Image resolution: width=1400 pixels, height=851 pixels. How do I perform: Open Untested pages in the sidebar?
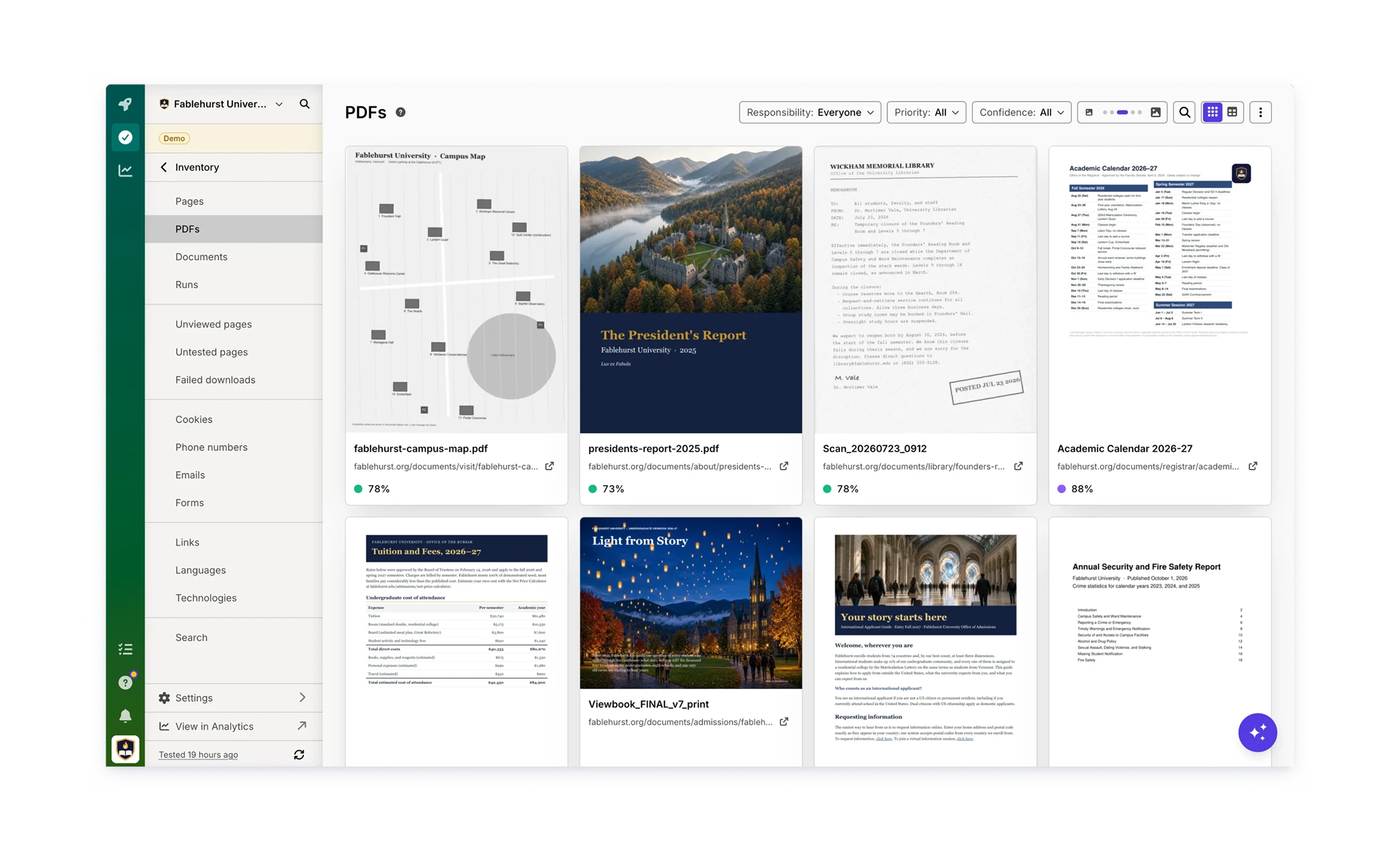click(x=234, y=352)
